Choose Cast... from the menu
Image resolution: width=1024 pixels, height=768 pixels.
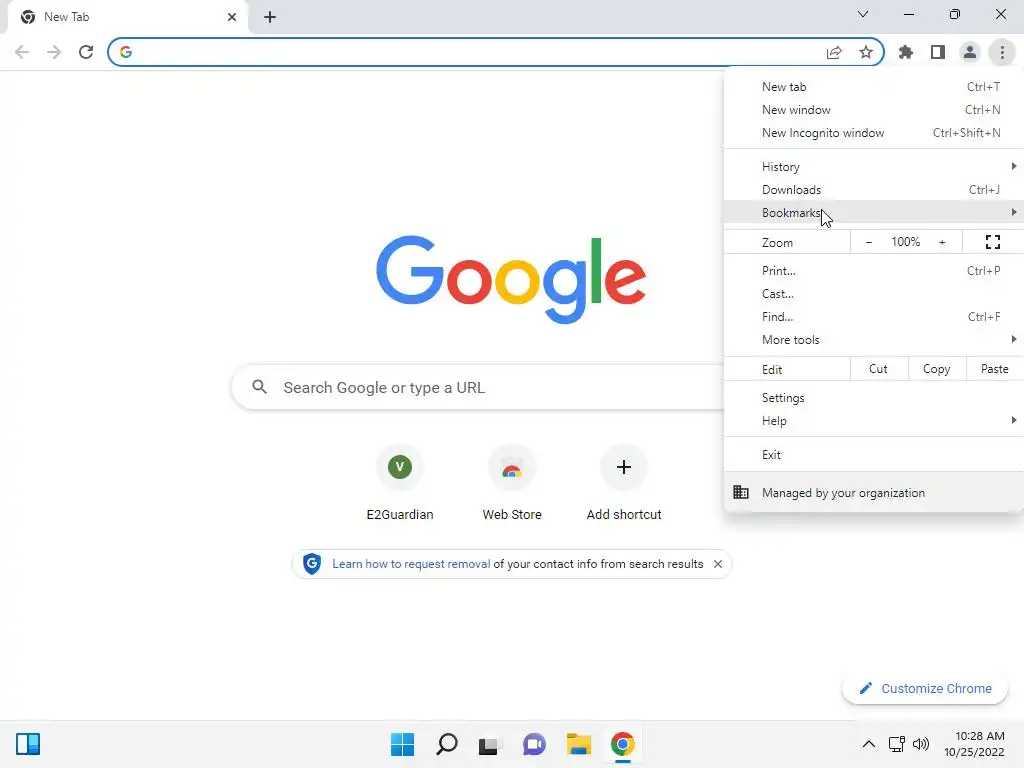click(874, 294)
